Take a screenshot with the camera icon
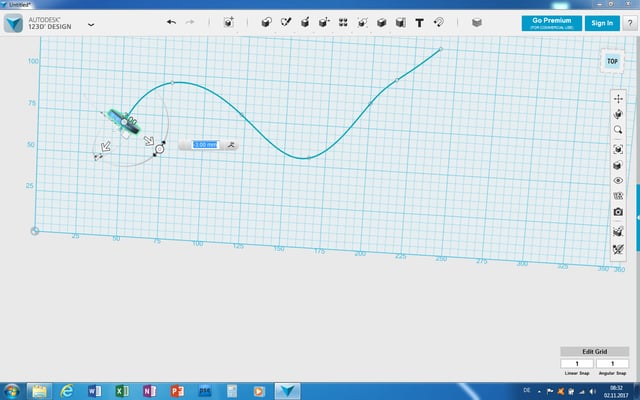640x400 pixels. (618, 212)
